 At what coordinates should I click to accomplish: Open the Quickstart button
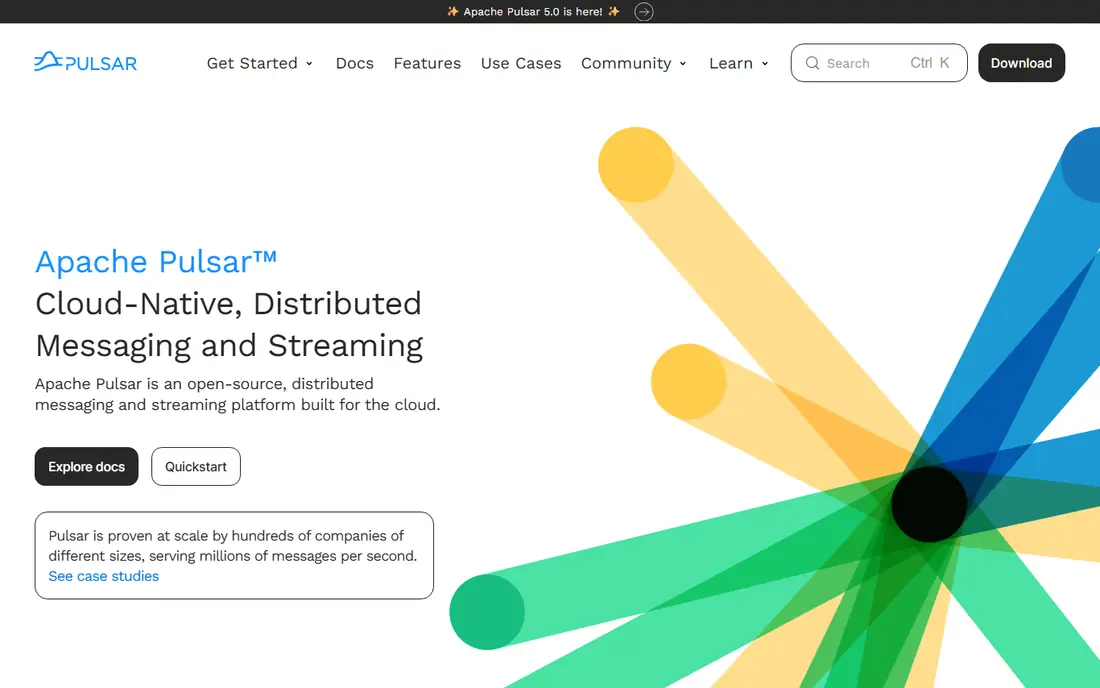pos(196,466)
